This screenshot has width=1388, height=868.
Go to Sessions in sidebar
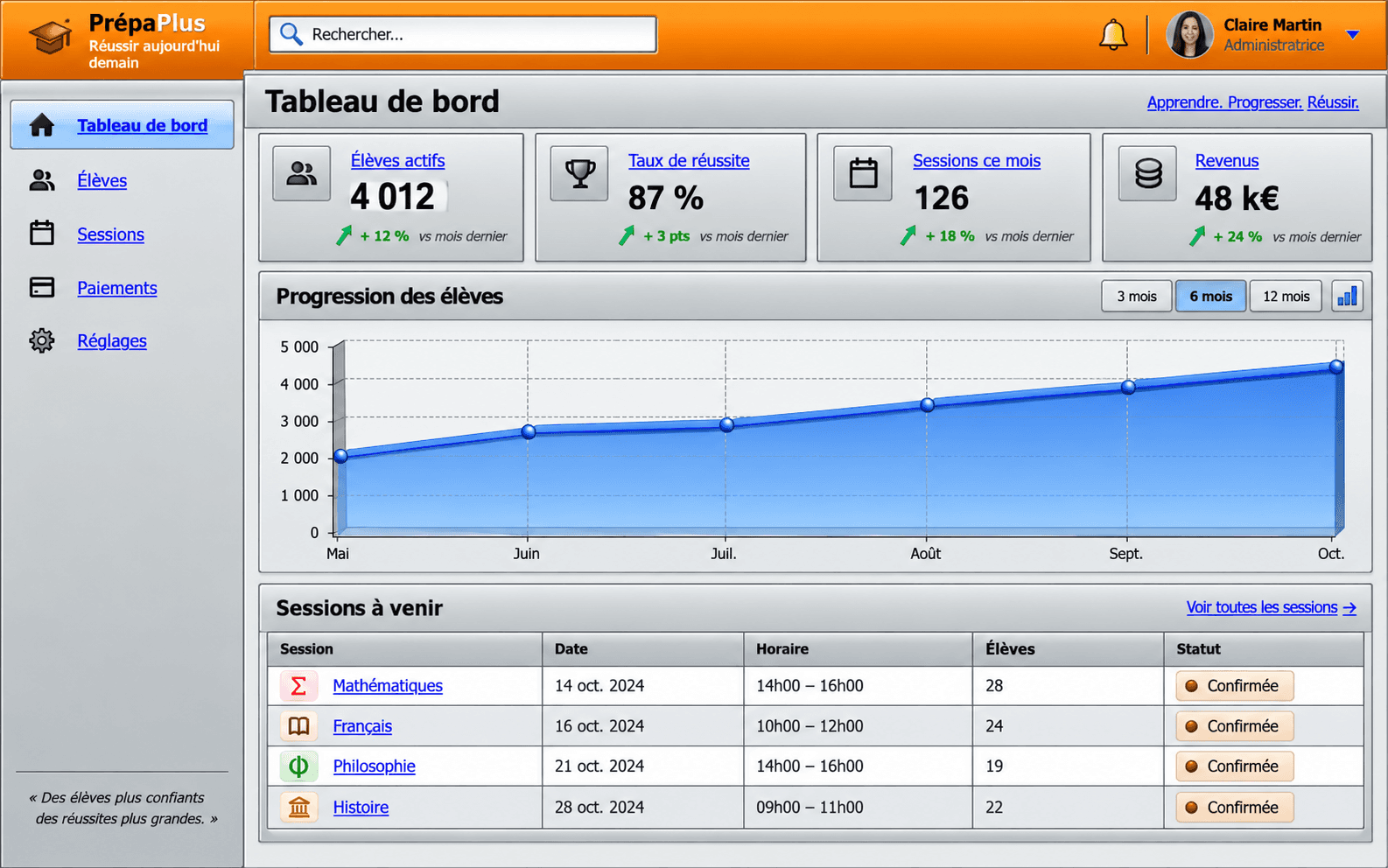110,234
